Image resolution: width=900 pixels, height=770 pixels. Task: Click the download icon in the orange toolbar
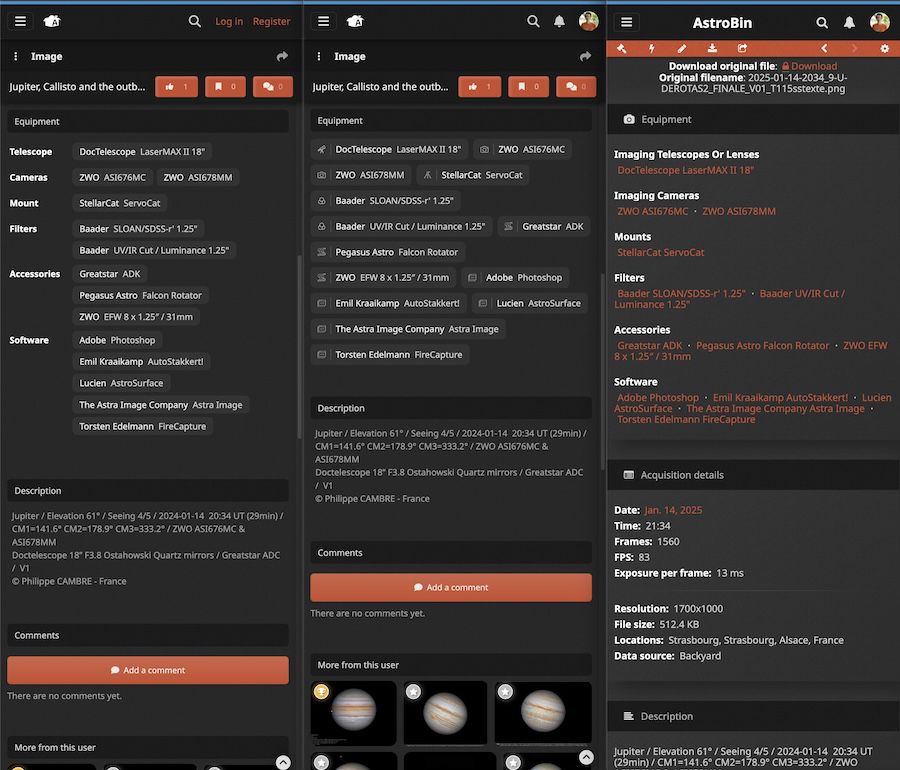pos(712,48)
